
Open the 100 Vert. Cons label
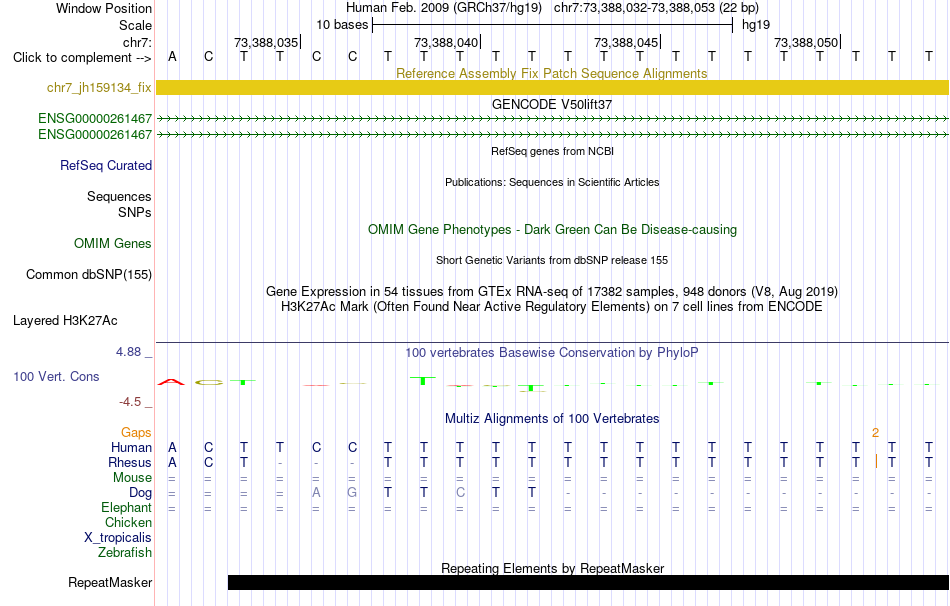pos(56,376)
